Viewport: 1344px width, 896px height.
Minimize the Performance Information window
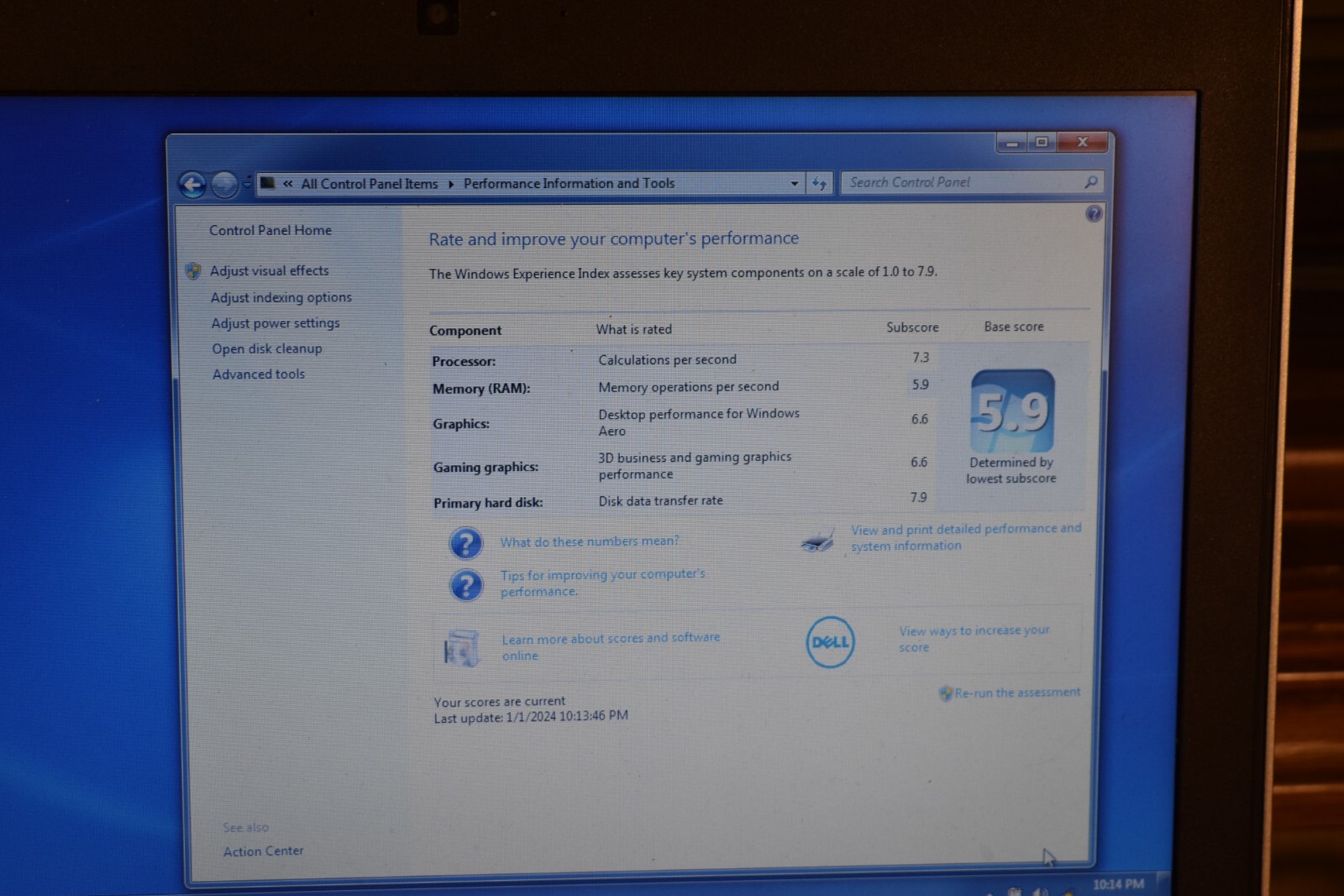coord(1013,144)
